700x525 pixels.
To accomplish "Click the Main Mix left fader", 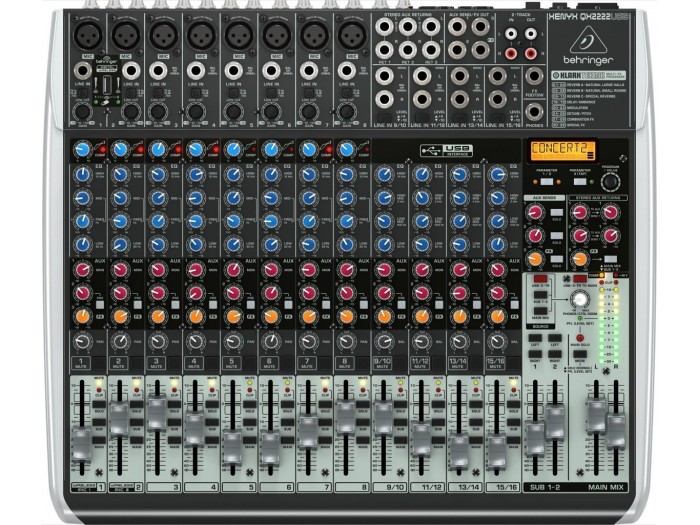I will [596, 417].
